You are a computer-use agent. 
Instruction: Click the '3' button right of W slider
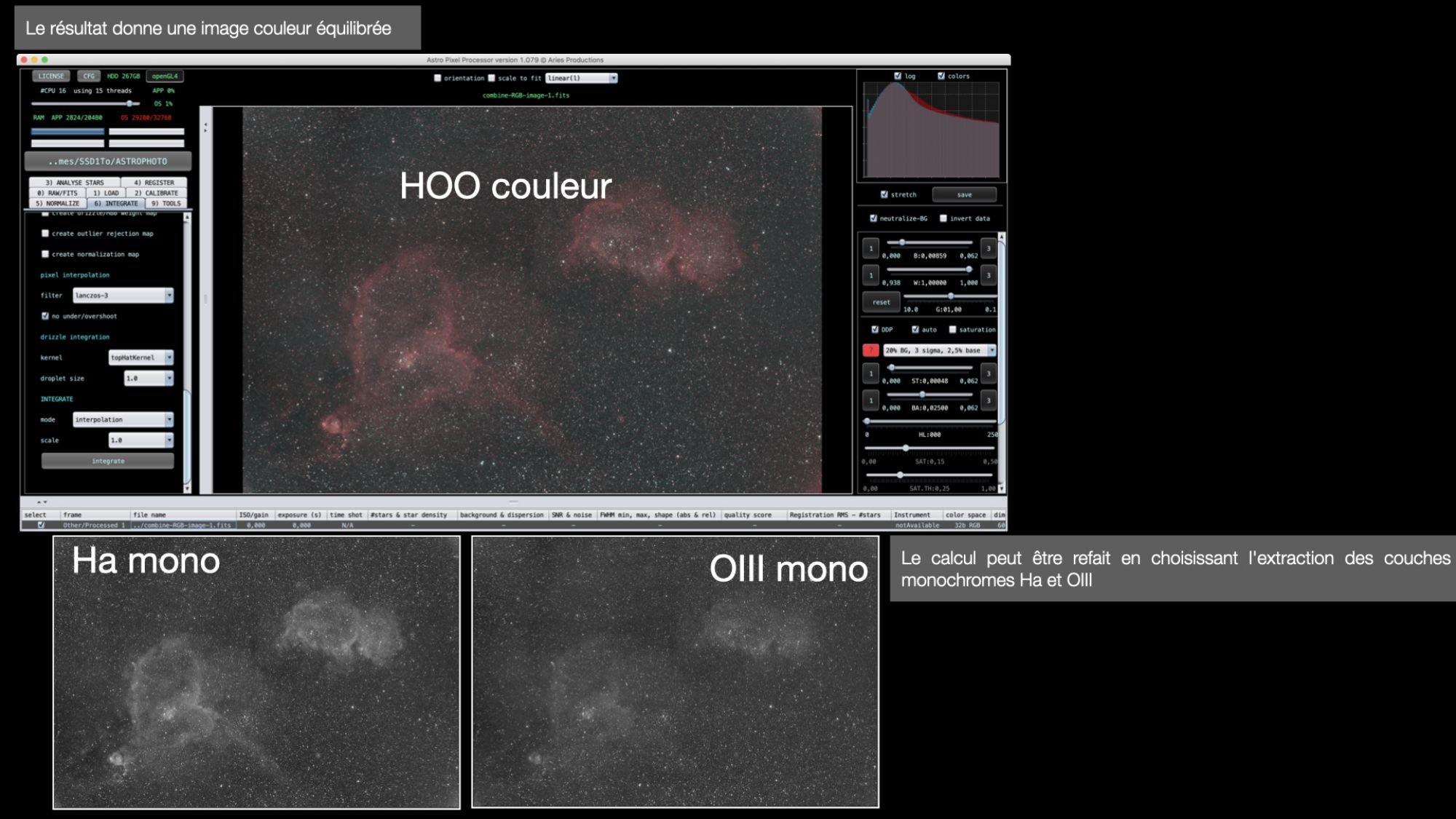click(988, 275)
